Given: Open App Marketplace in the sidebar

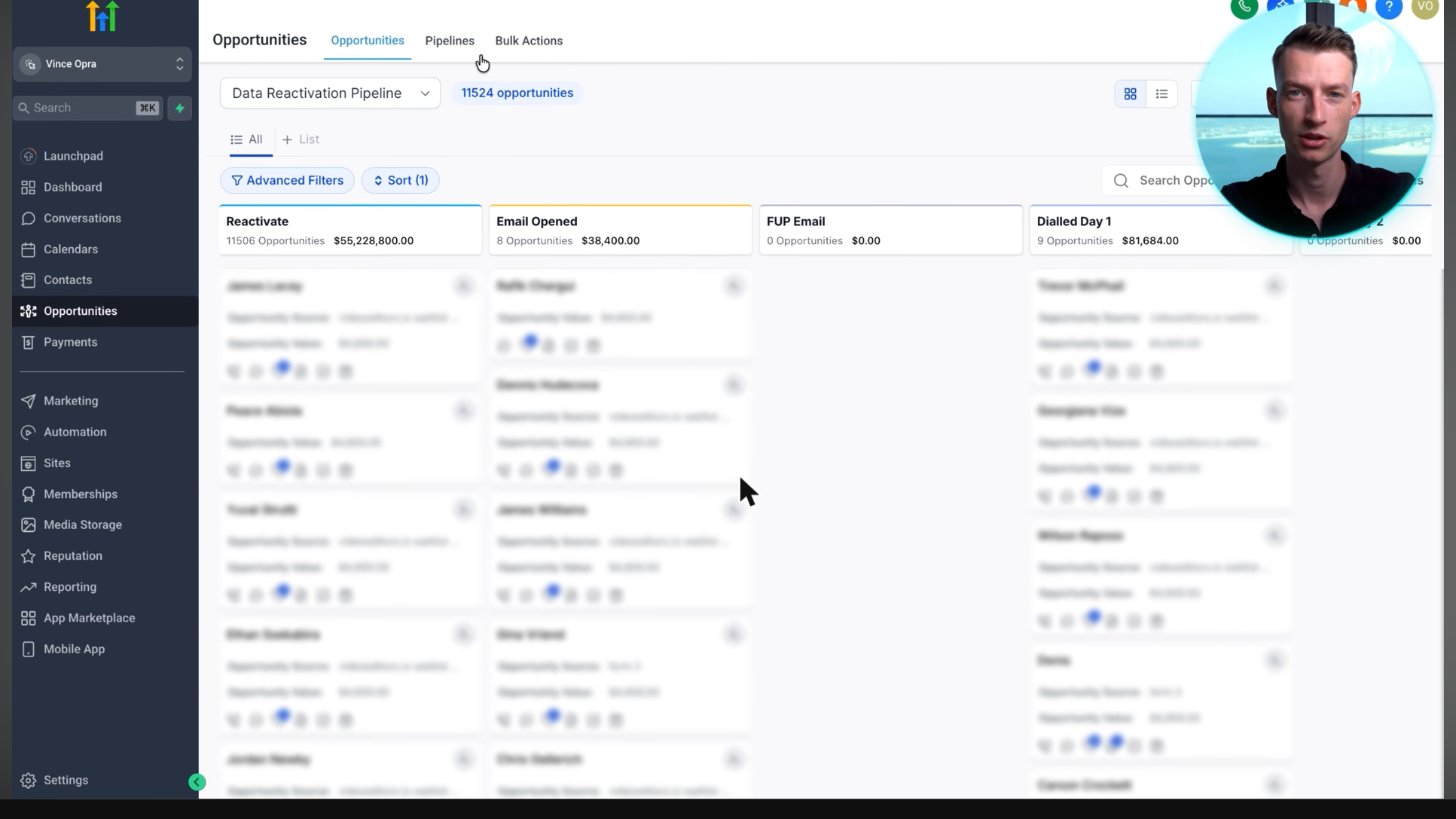Looking at the screenshot, I should [x=89, y=618].
